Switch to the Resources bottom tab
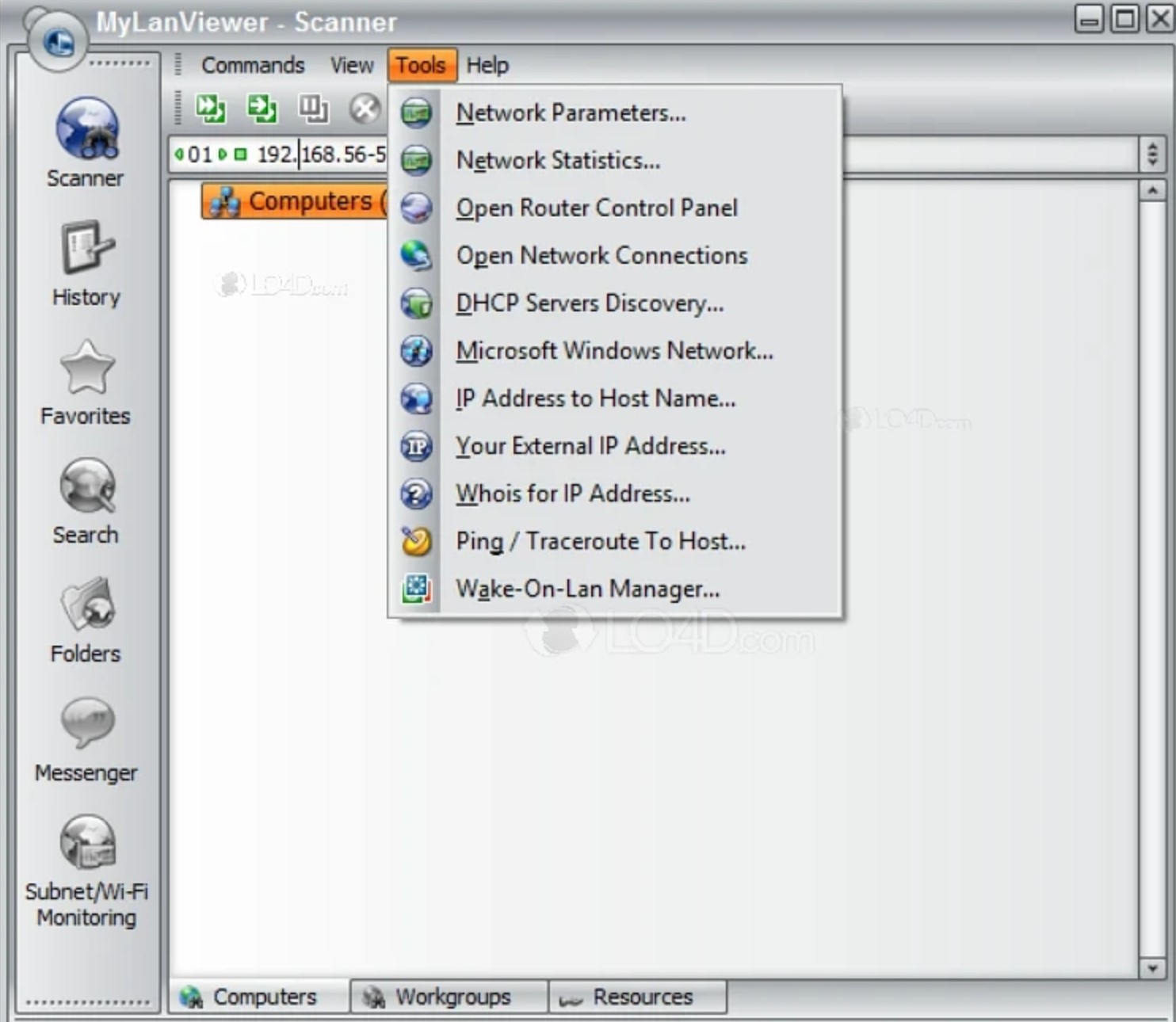 click(x=638, y=997)
